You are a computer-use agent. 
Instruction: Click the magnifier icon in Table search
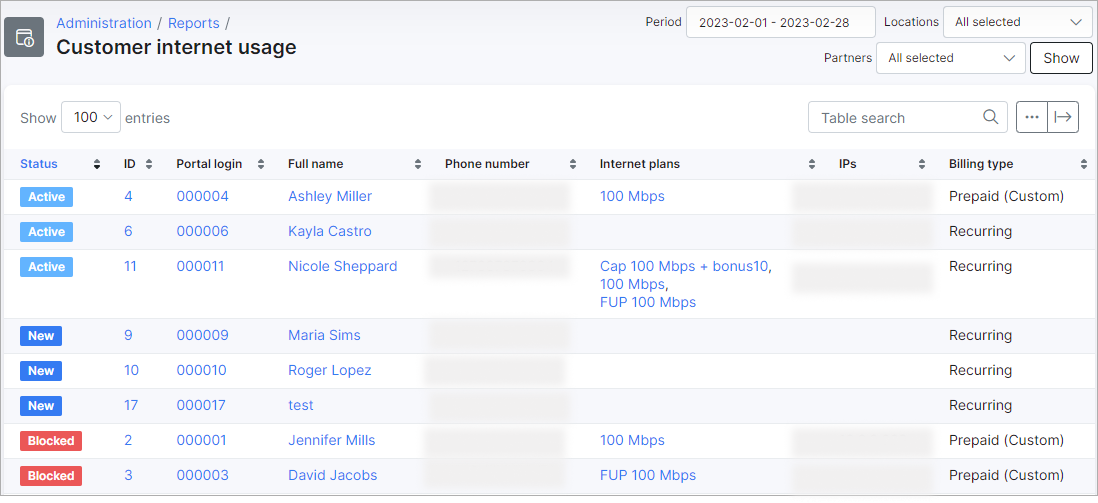[990, 117]
